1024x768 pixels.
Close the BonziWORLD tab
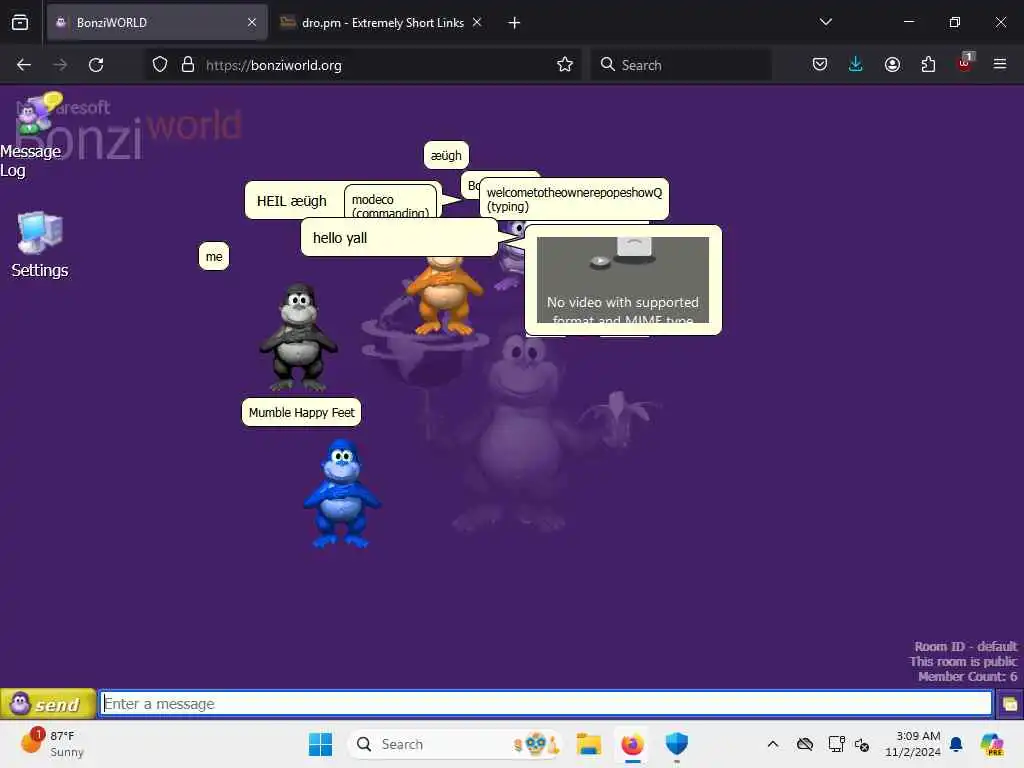tap(251, 22)
